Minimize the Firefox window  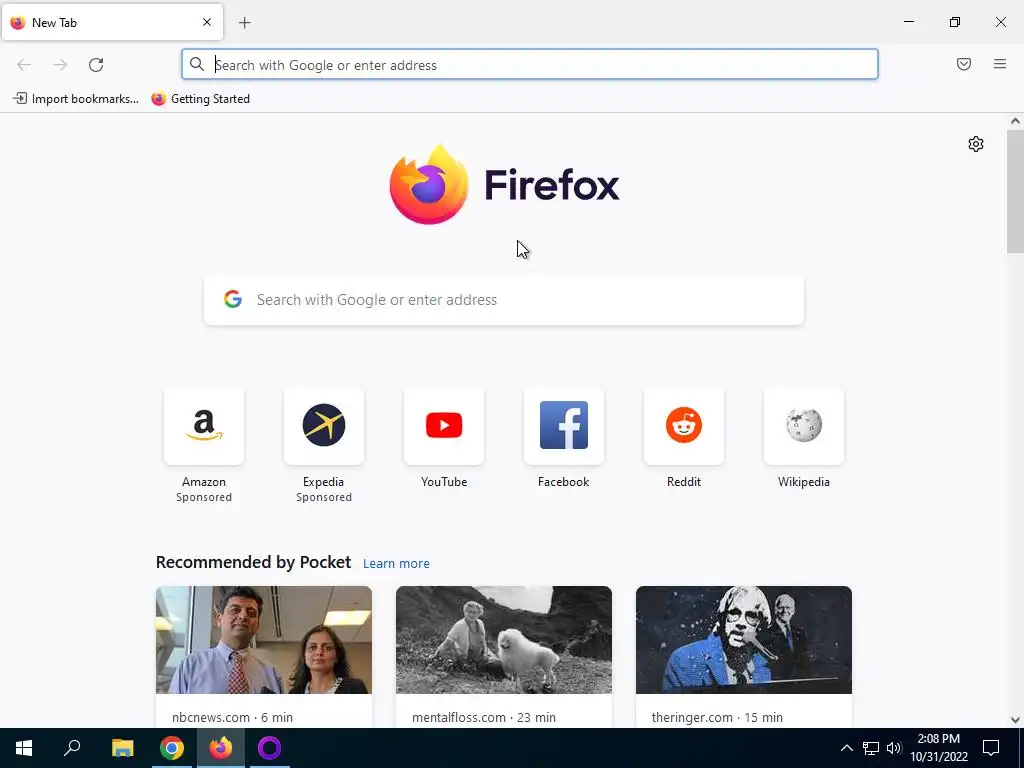coord(908,22)
